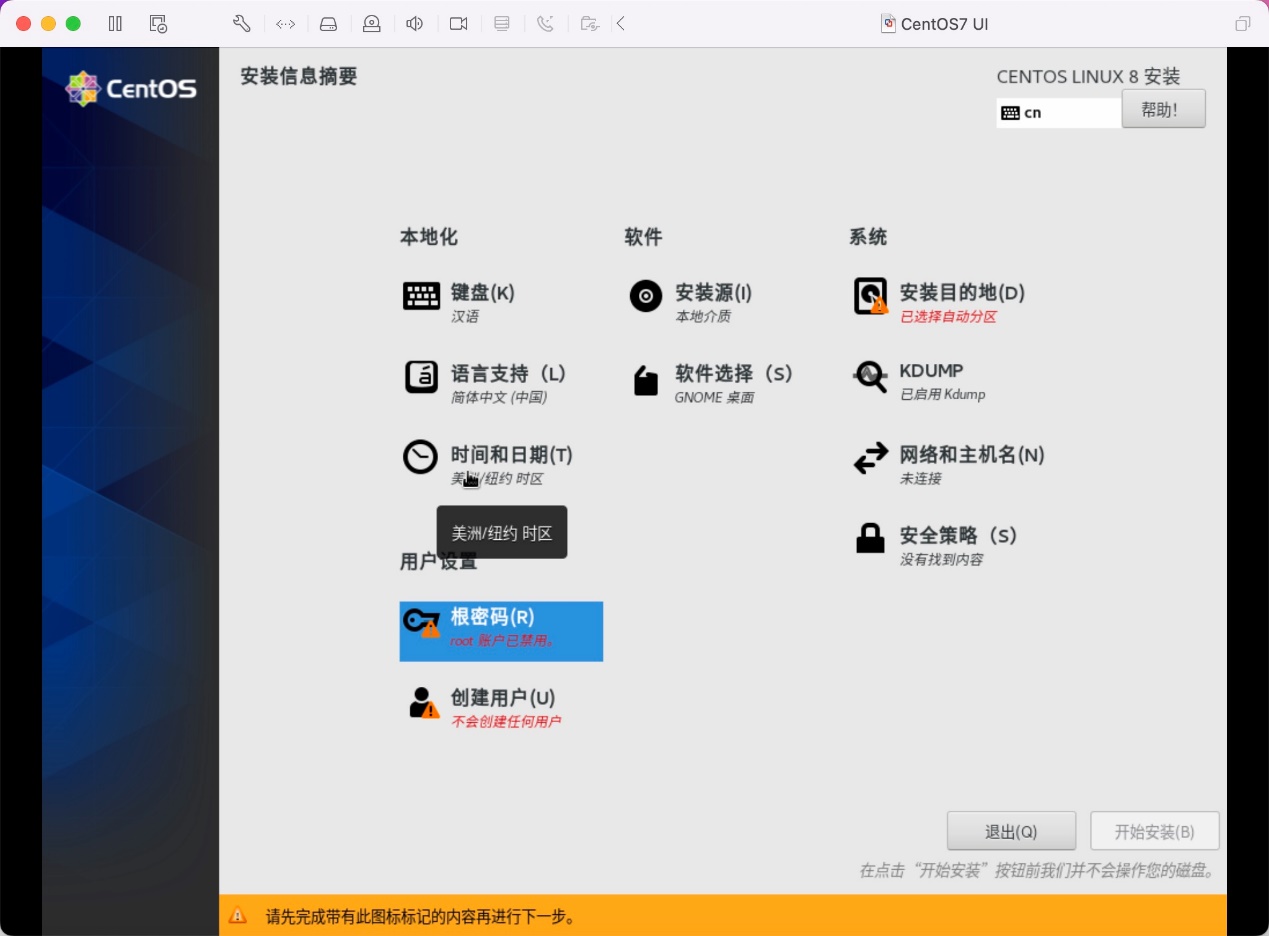
Task: Select the 语言支持 (L) label
Action: click(x=508, y=373)
